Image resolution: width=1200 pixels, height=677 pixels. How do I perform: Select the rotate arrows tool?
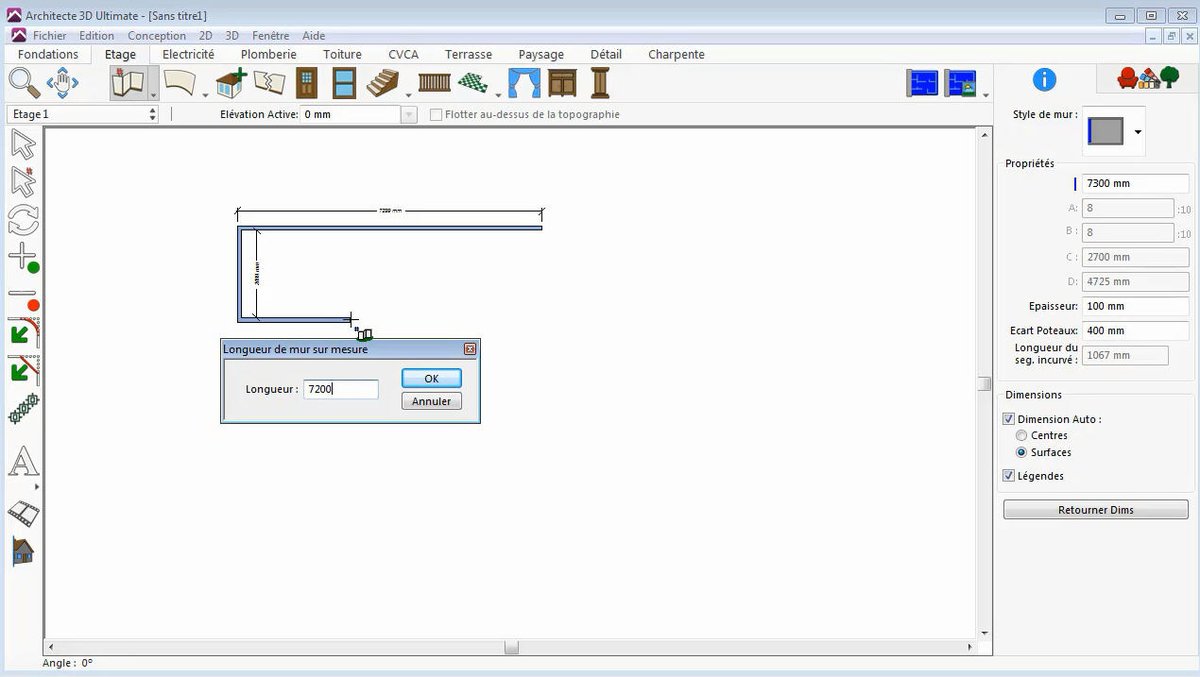[x=23, y=219]
